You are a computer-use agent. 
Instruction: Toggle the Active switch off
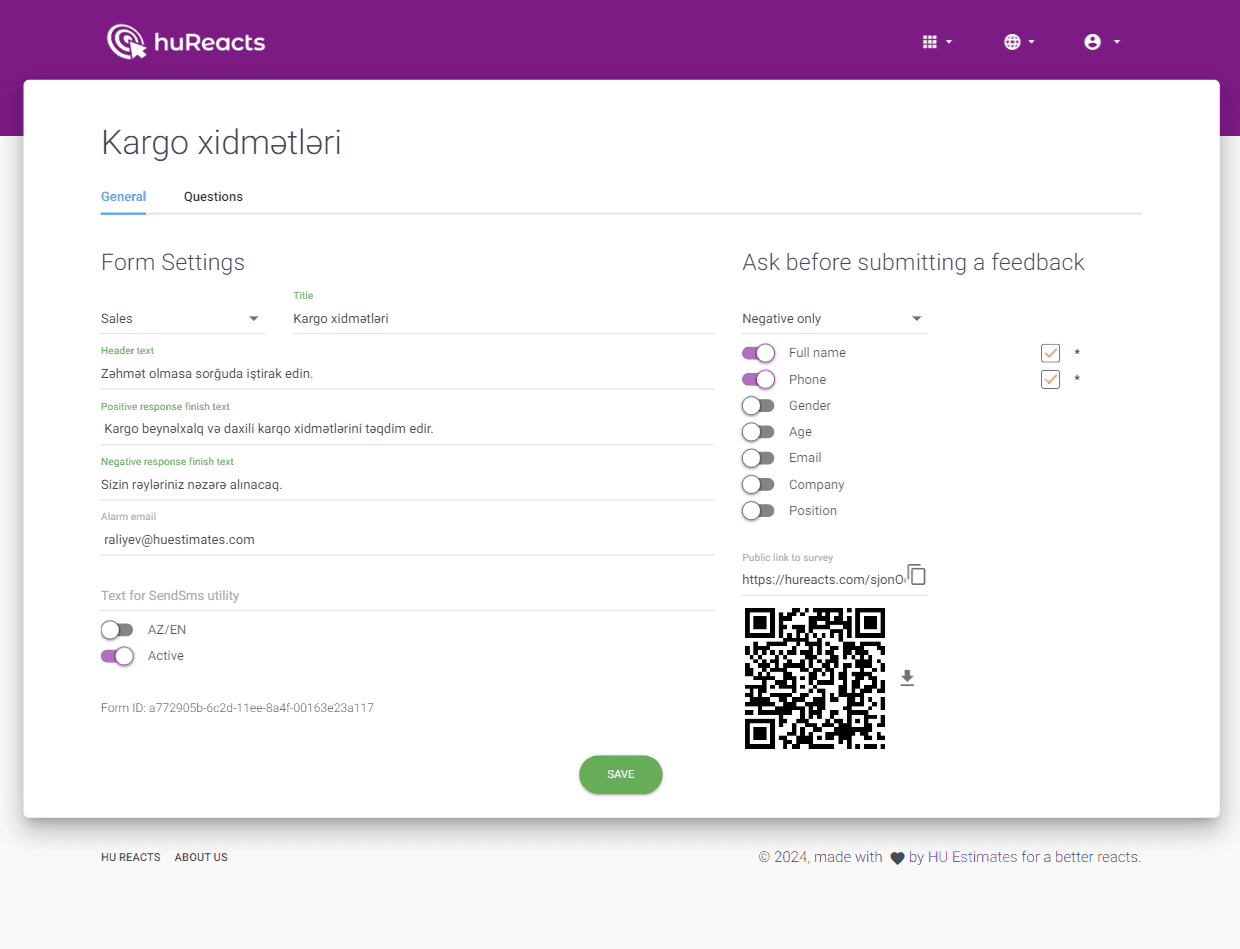coord(117,656)
